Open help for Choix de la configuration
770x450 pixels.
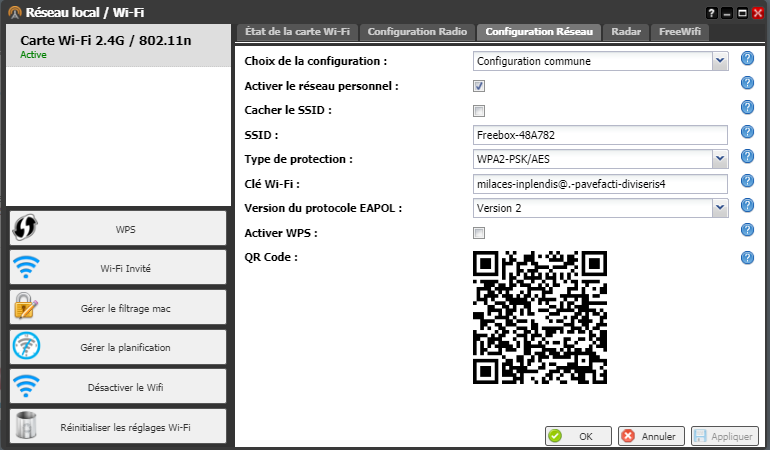click(x=747, y=58)
